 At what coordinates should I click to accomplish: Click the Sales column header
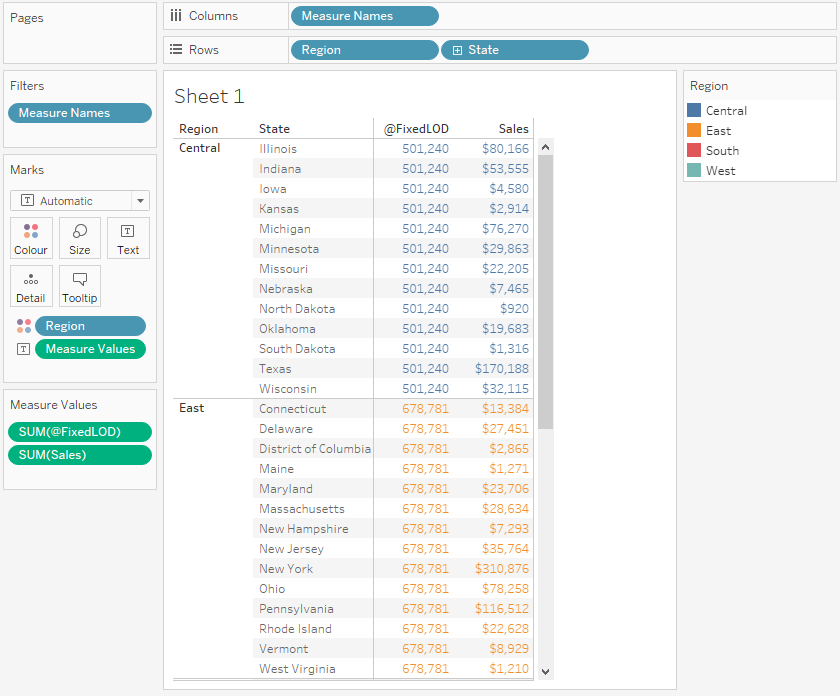[513, 129]
